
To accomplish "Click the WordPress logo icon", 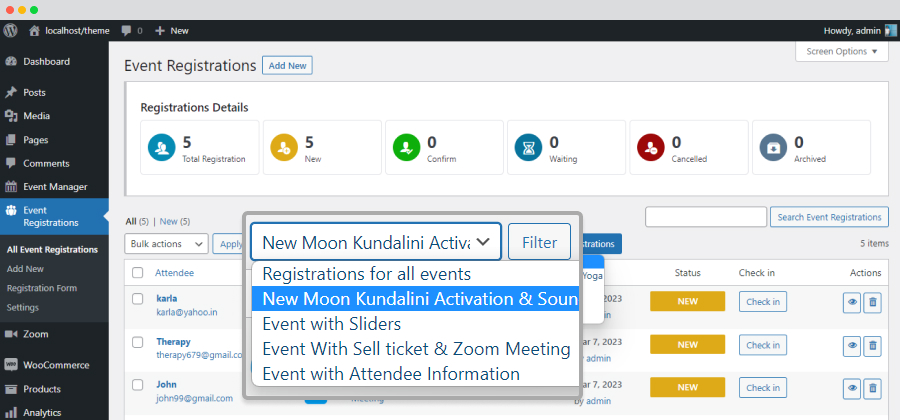I will coord(11,30).
